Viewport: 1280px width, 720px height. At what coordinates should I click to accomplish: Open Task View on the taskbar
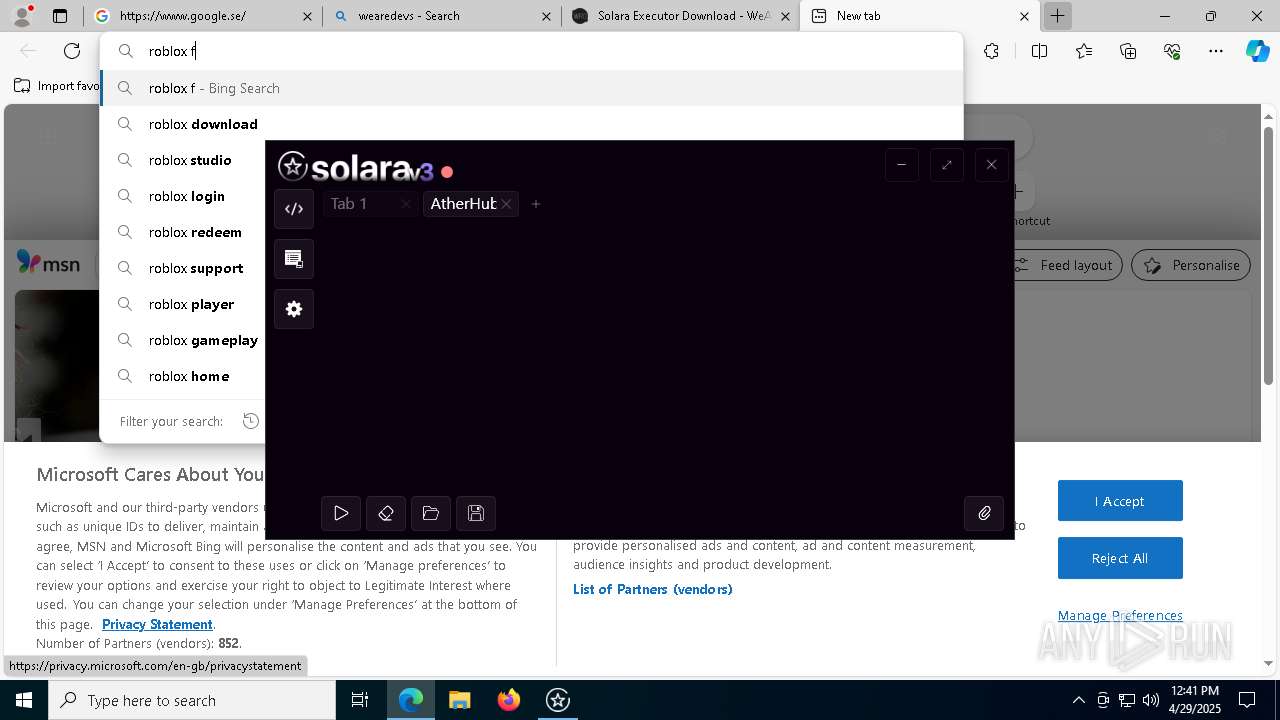pos(360,700)
